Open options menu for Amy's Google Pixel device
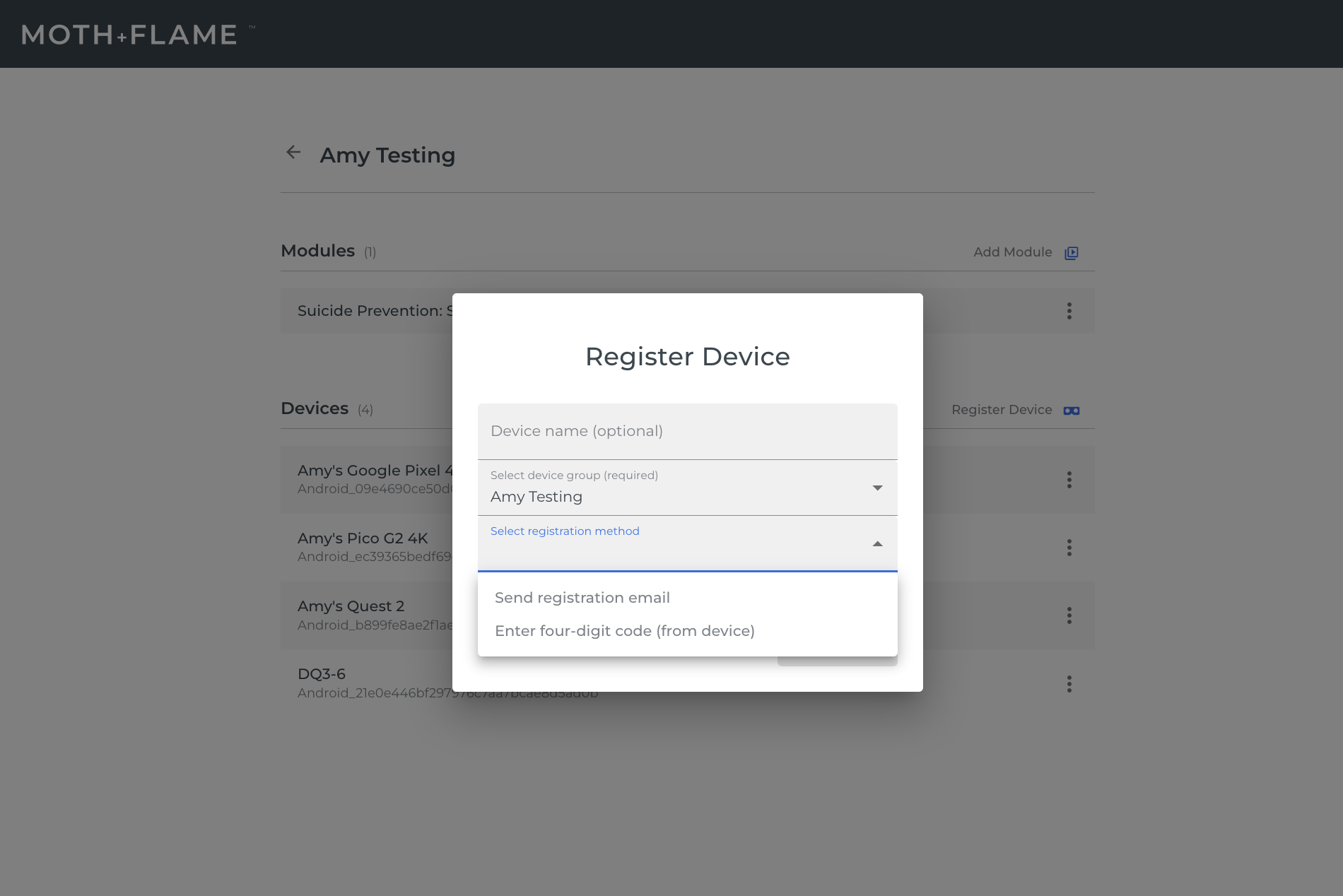Viewport: 1343px width, 896px height. (x=1069, y=480)
